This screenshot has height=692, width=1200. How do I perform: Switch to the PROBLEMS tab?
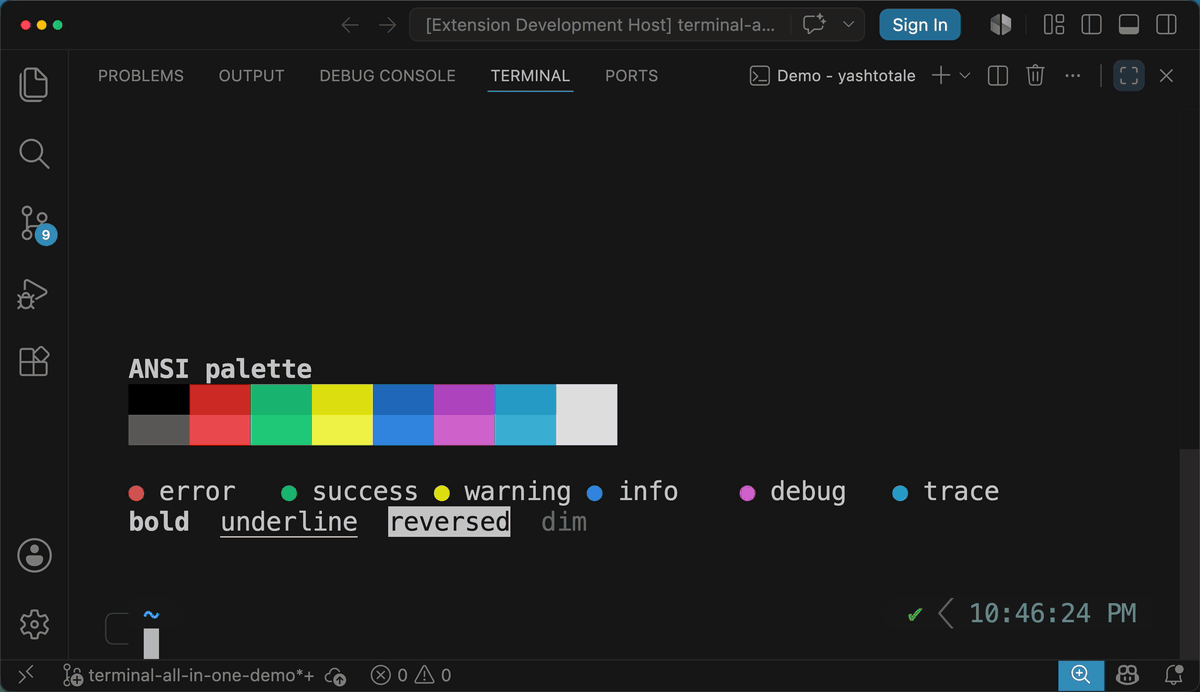(x=141, y=76)
